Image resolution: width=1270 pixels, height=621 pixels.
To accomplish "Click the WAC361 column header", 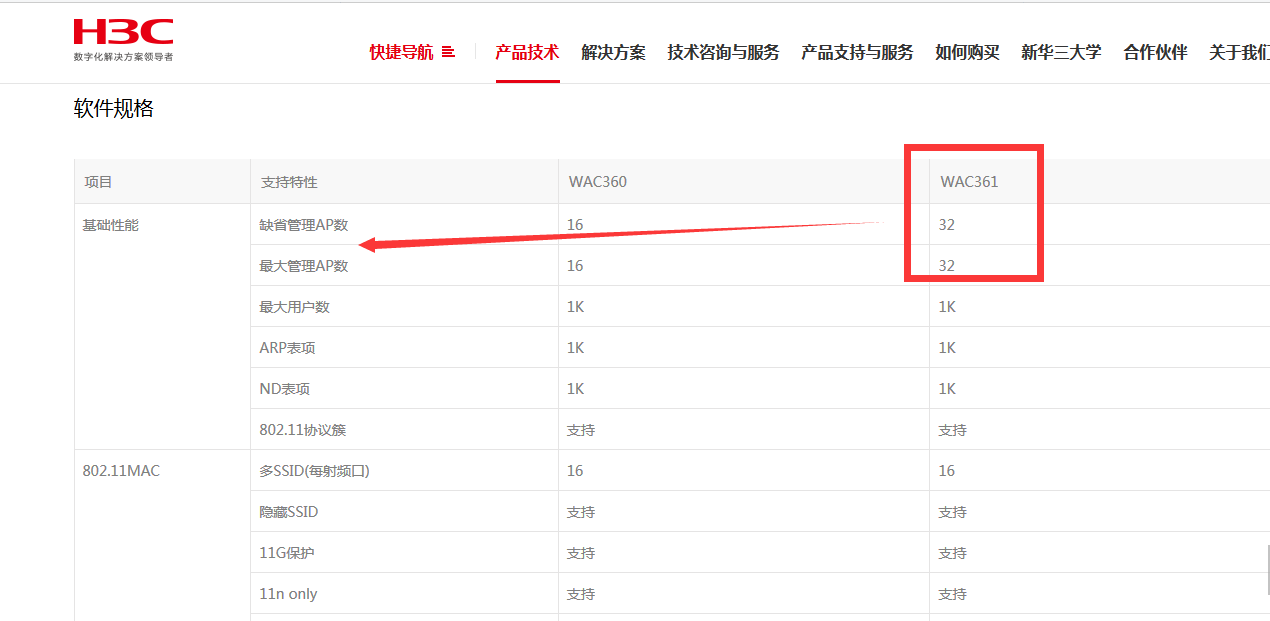I will pyautogui.click(x=969, y=182).
